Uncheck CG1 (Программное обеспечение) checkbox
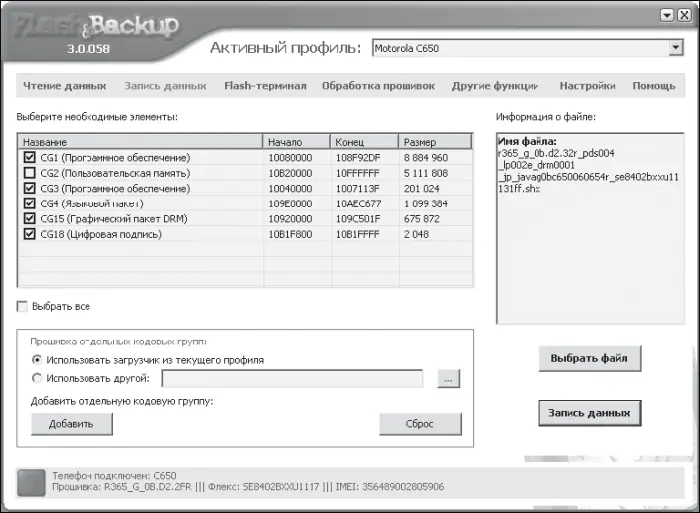This screenshot has width=700, height=513. coord(28,158)
